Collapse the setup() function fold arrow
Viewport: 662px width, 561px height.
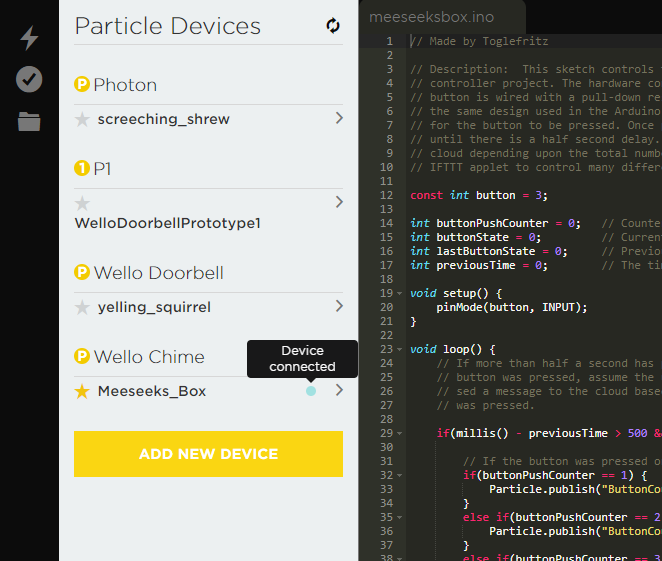pos(399,293)
